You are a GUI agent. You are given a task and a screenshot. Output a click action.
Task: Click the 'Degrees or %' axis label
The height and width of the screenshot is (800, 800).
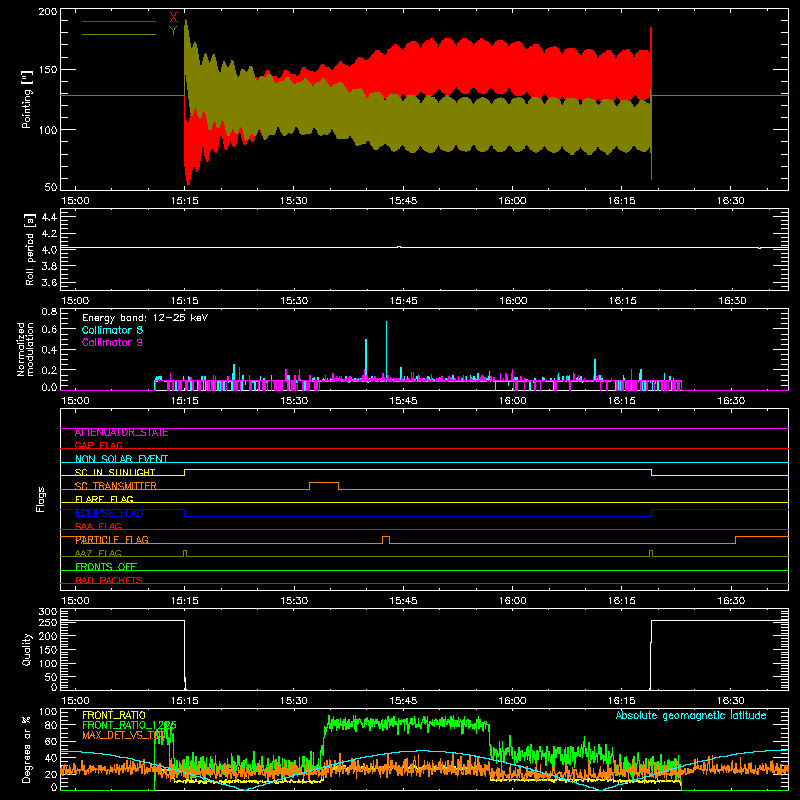point(26,749)
